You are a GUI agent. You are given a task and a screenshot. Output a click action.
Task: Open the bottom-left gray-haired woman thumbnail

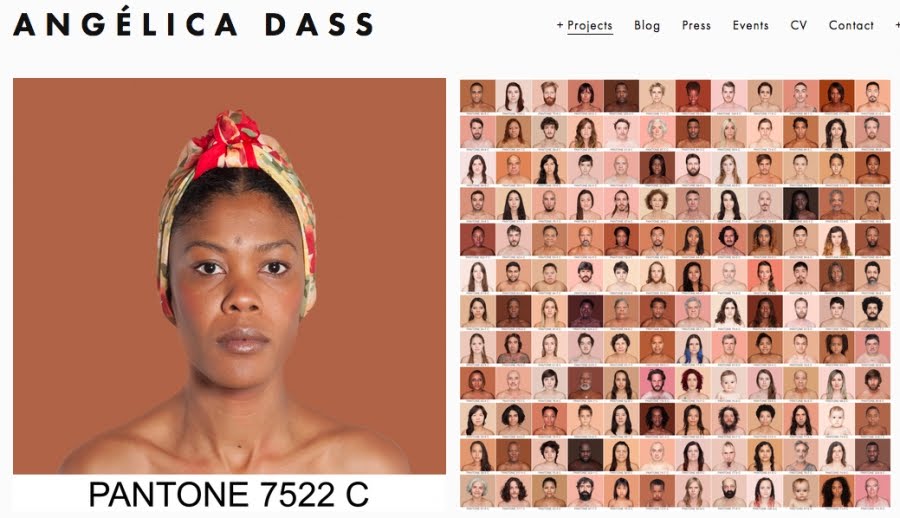click(x=477, y=492)
